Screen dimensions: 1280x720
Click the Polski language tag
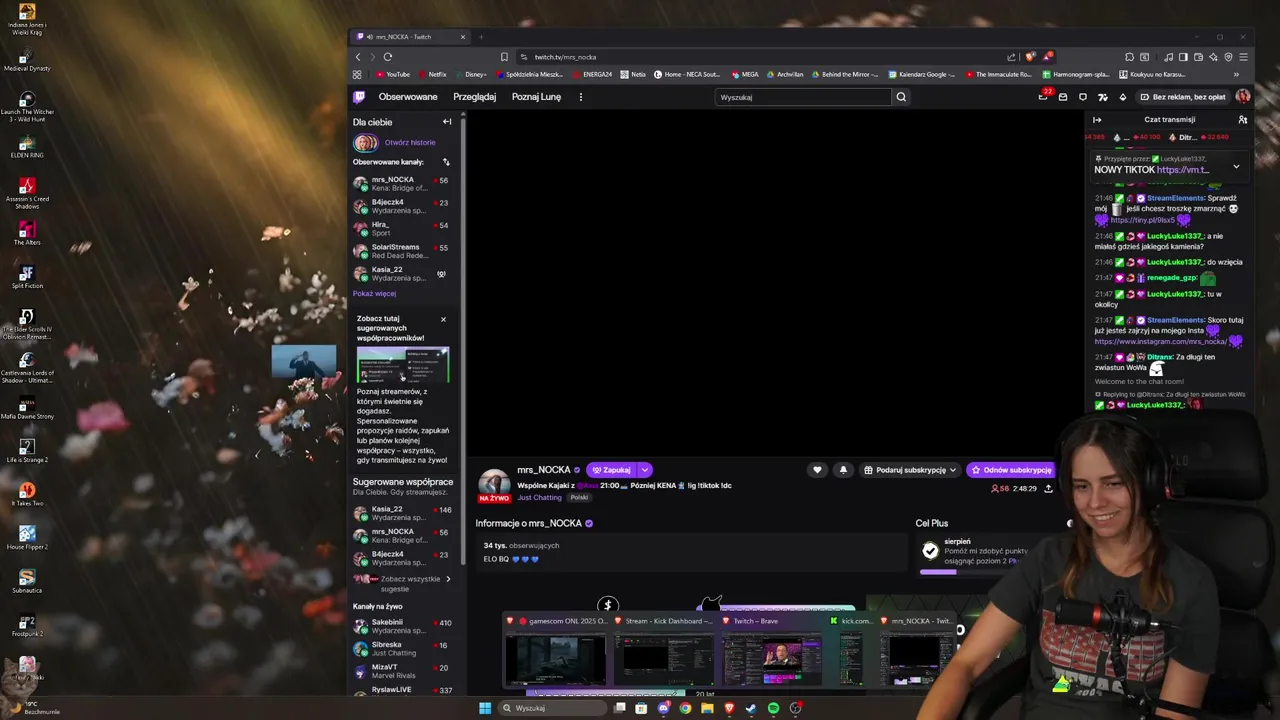[579, 497]
